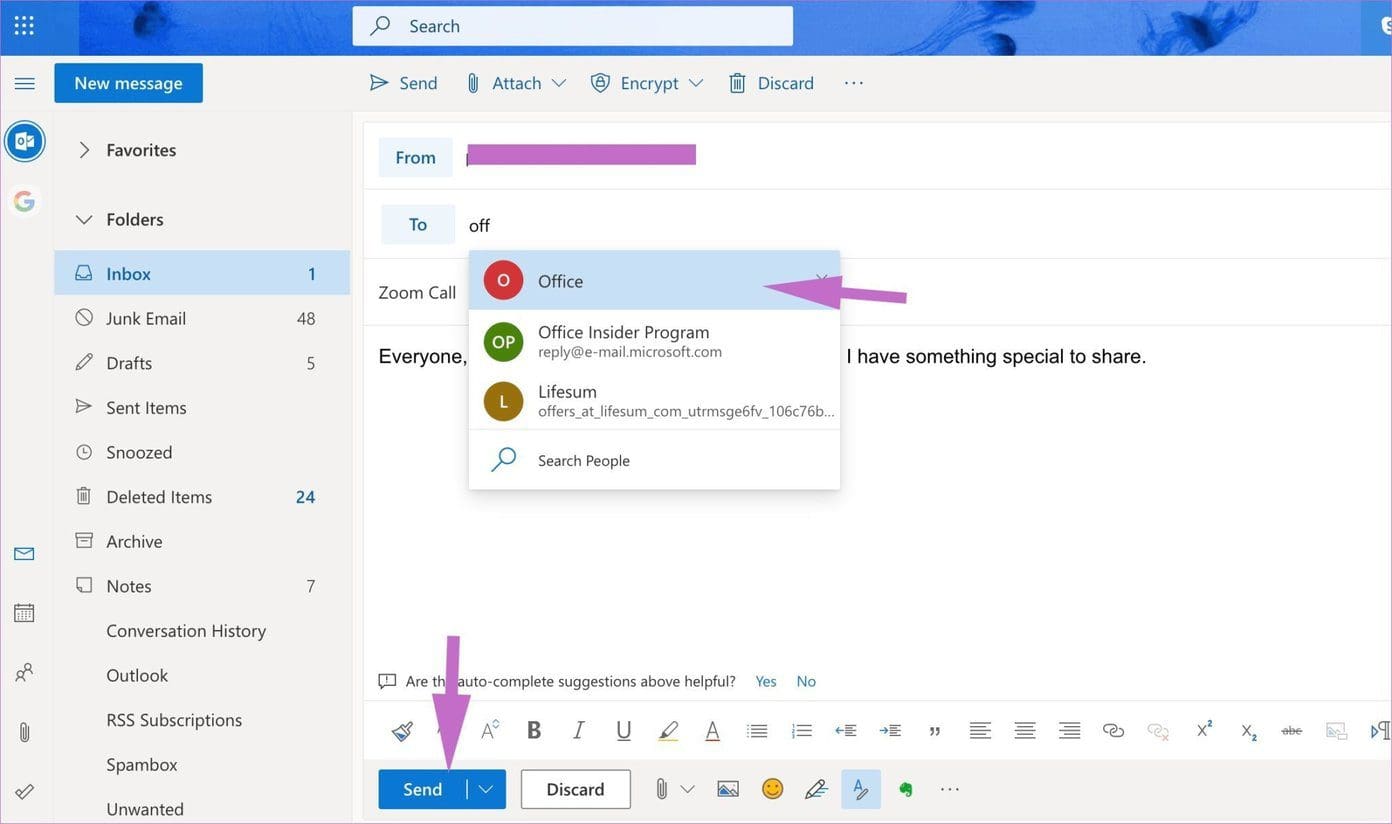Open the Sent Items folder
The height and width of the screenshot is (824, 1392).
pyautogui.click(x=202, y=407)
